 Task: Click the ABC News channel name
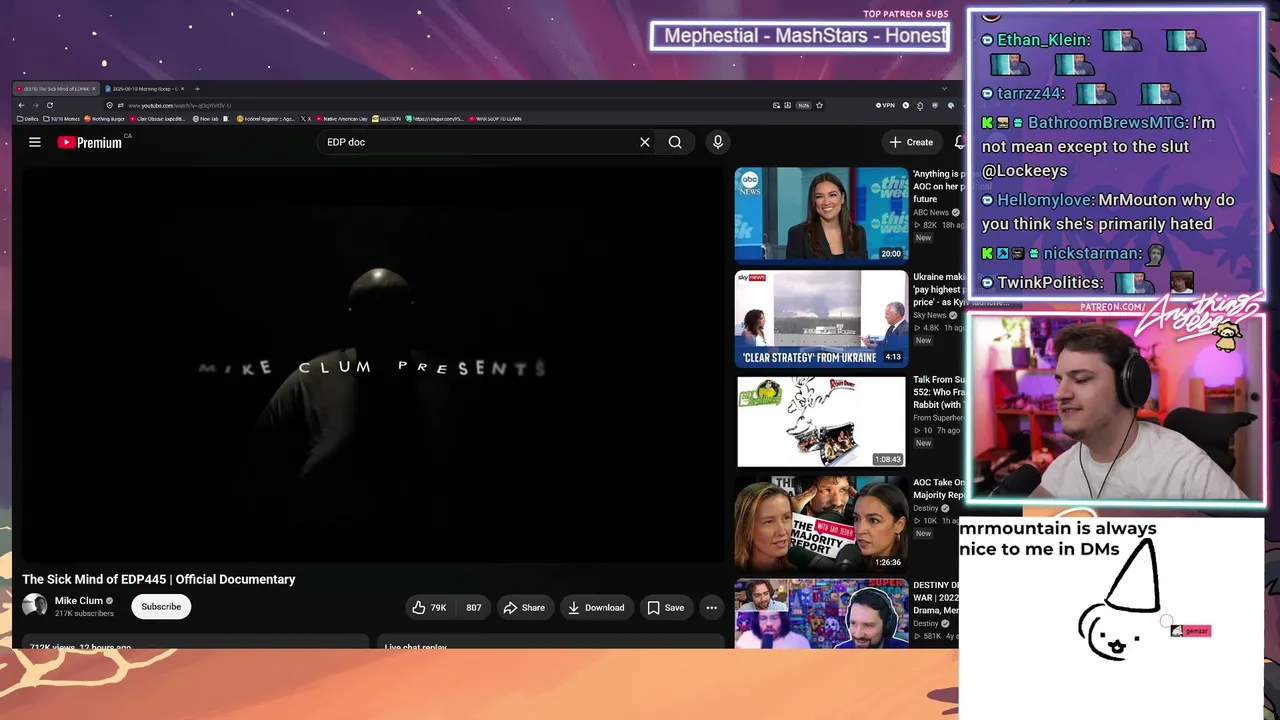(x=931, y=213)
